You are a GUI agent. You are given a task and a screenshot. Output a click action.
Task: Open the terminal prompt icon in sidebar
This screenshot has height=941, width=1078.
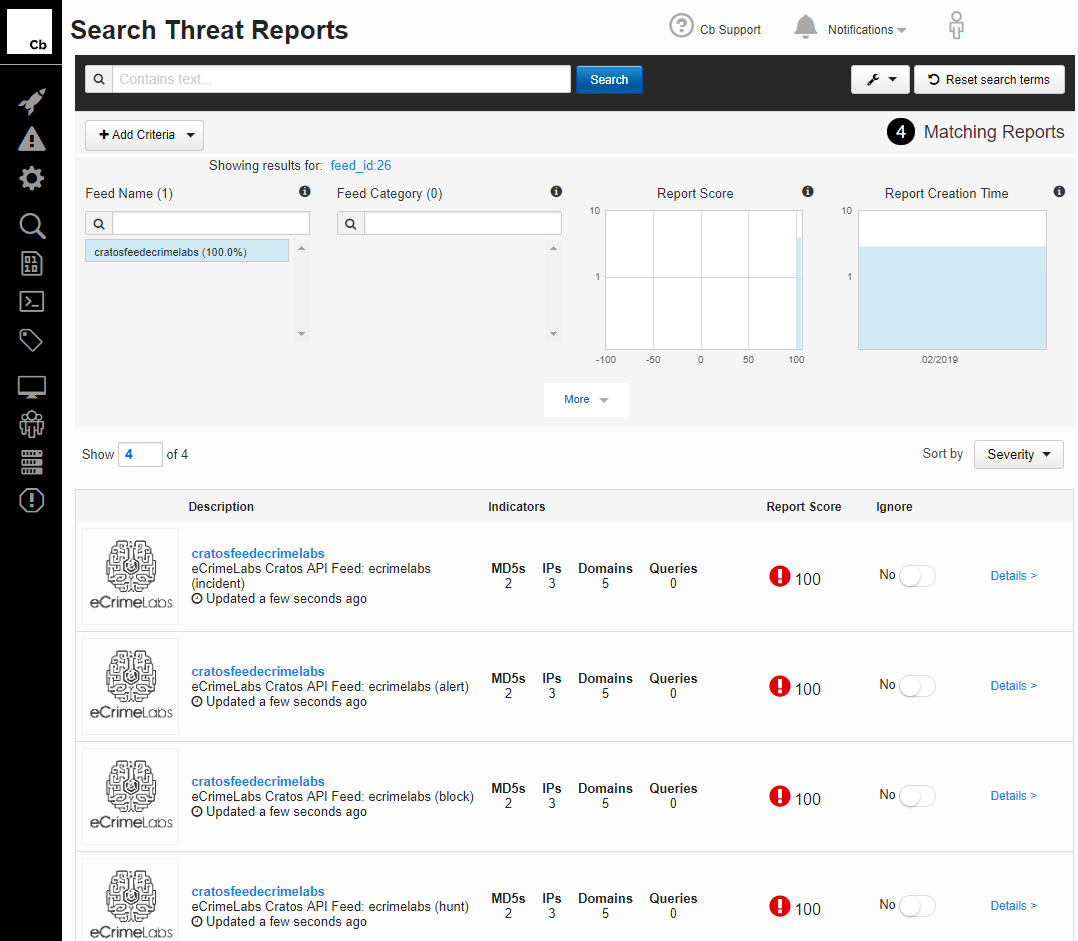[x=32, y=302]
